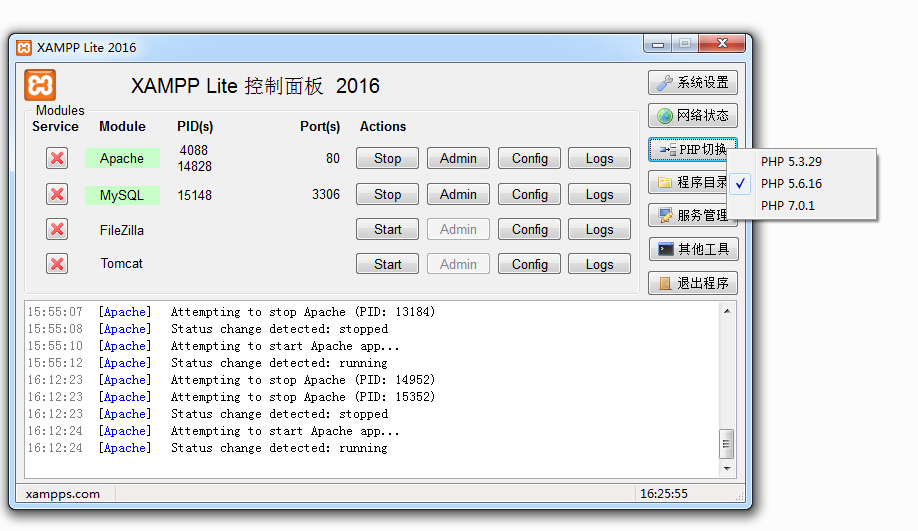Open other tools with the terminal icon
Viewport: 918px width, 531px height.
tap(693, 249)
